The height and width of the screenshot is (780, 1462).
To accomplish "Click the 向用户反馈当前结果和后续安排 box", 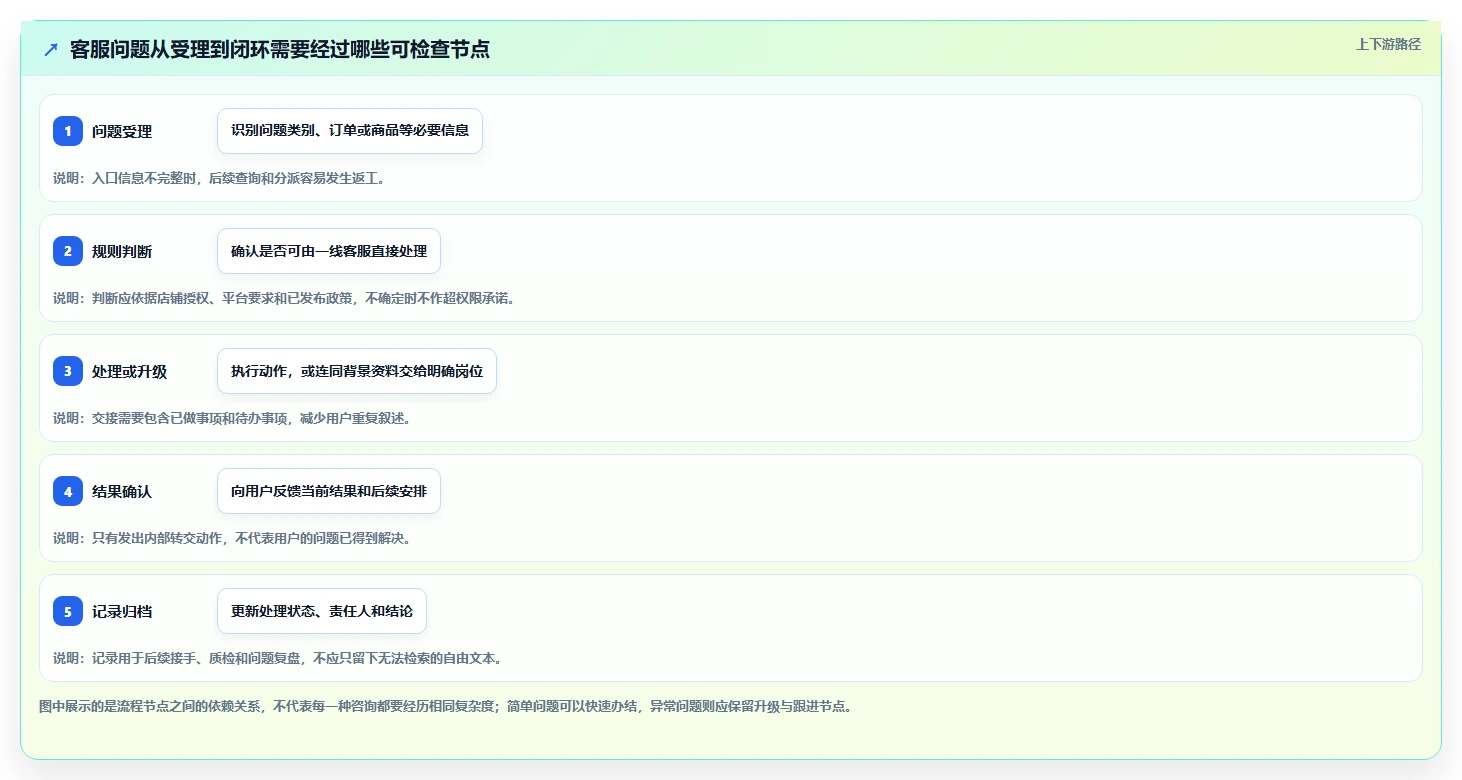I will [329, 491].
